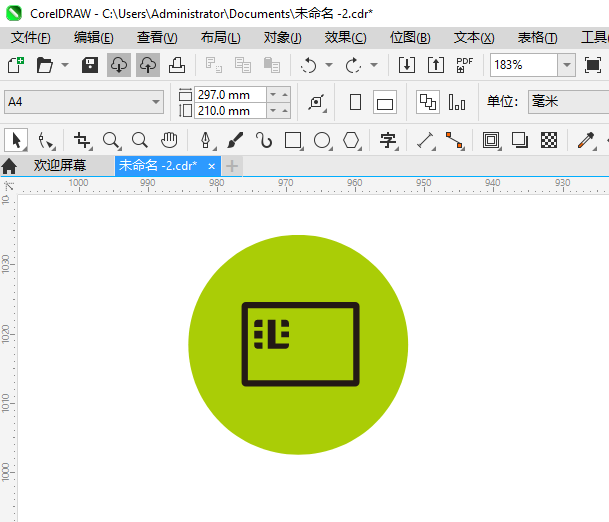Select the Contour effect tool
609x522 pixels.
click(x=491, y=140)
